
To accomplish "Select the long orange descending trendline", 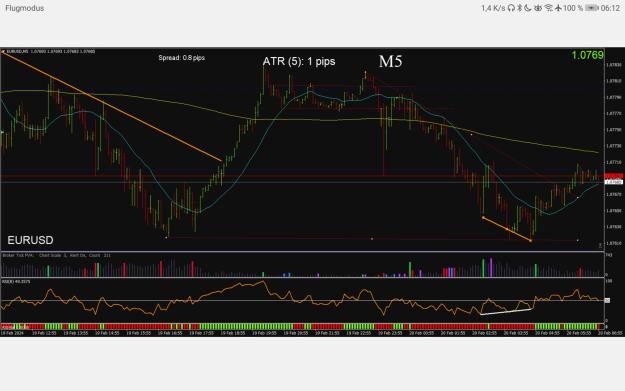I will pyautogui.click(x=112, y=107).
